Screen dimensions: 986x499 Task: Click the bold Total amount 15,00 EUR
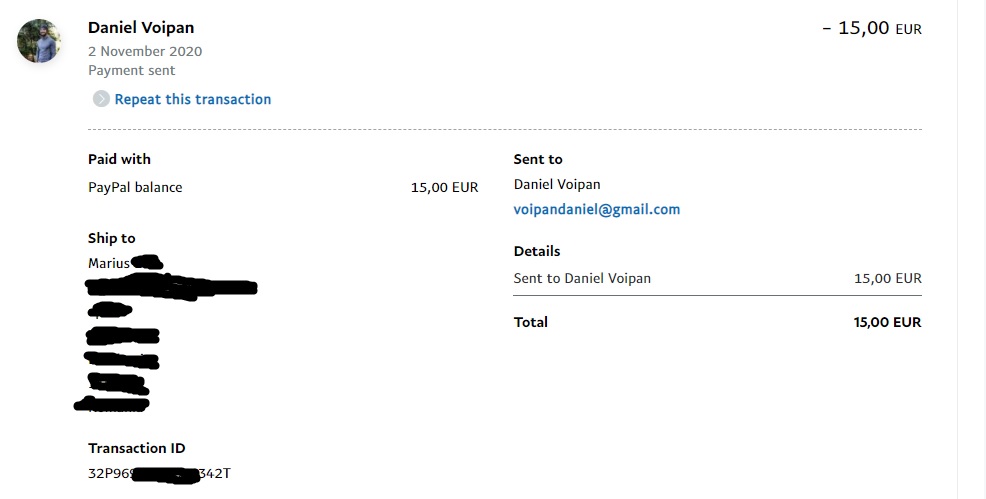tap(887, 322)
